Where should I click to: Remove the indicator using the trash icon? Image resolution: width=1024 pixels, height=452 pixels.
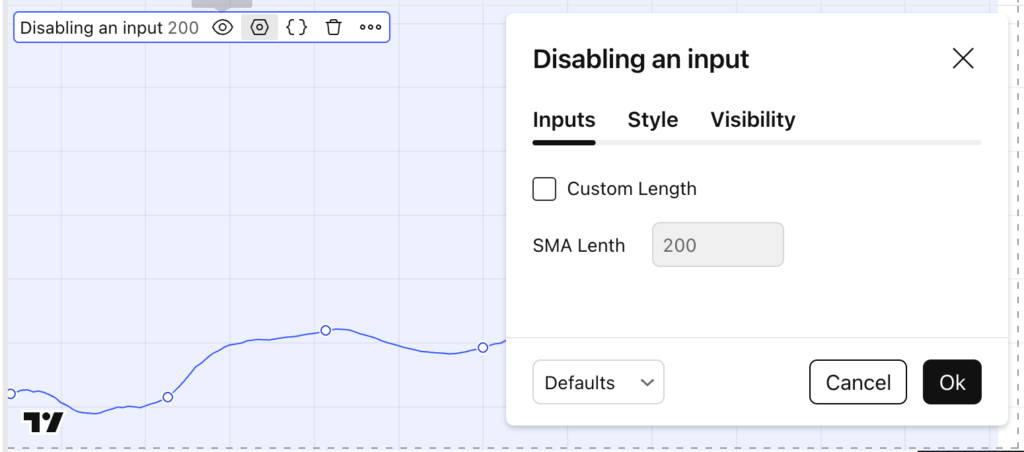[x=334, y=28]
